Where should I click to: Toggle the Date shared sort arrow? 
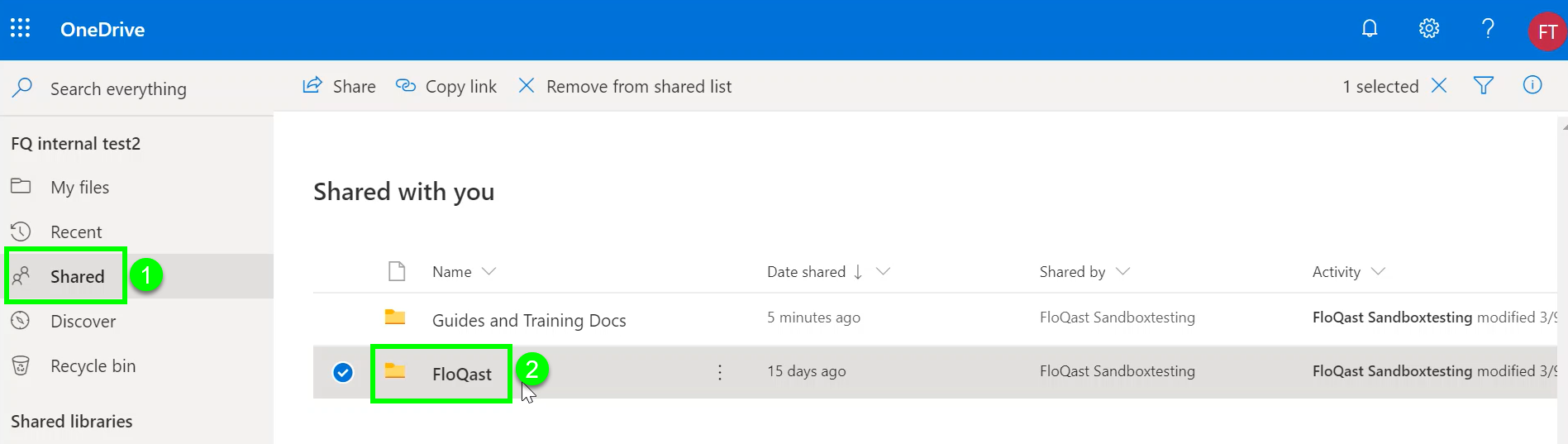(858, 271)
